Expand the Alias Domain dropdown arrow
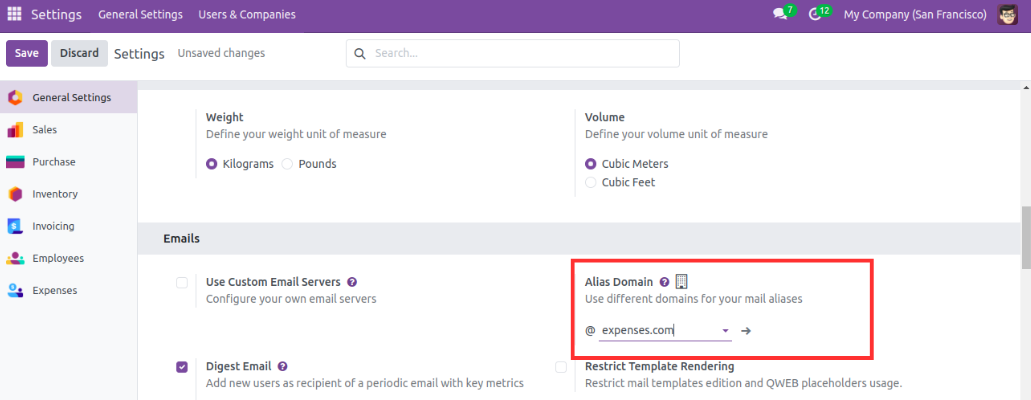This screenshot has width=1031, height=400. [725, 330]
